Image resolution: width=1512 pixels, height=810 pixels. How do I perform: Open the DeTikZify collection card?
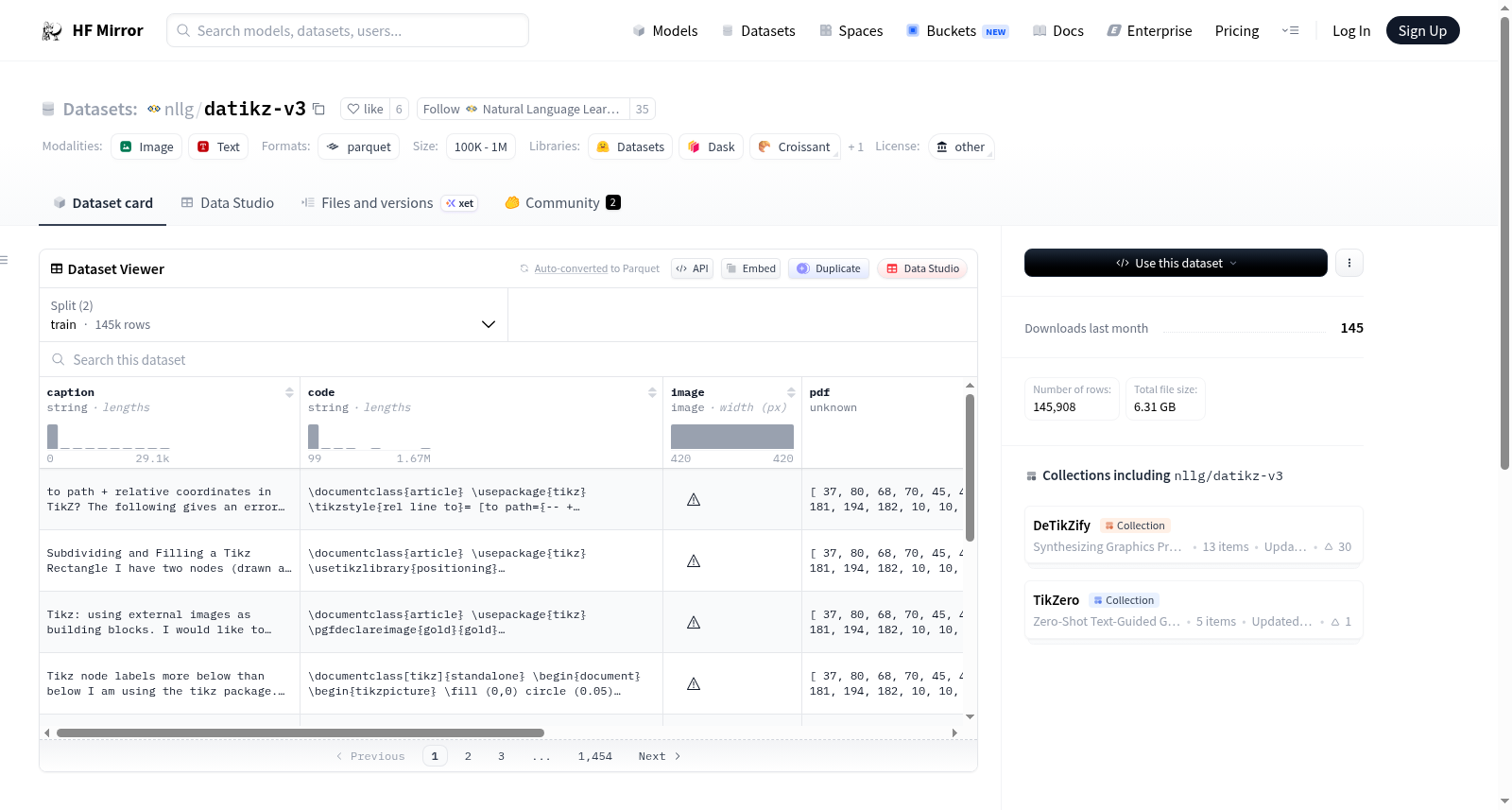tap(1193, 535)
